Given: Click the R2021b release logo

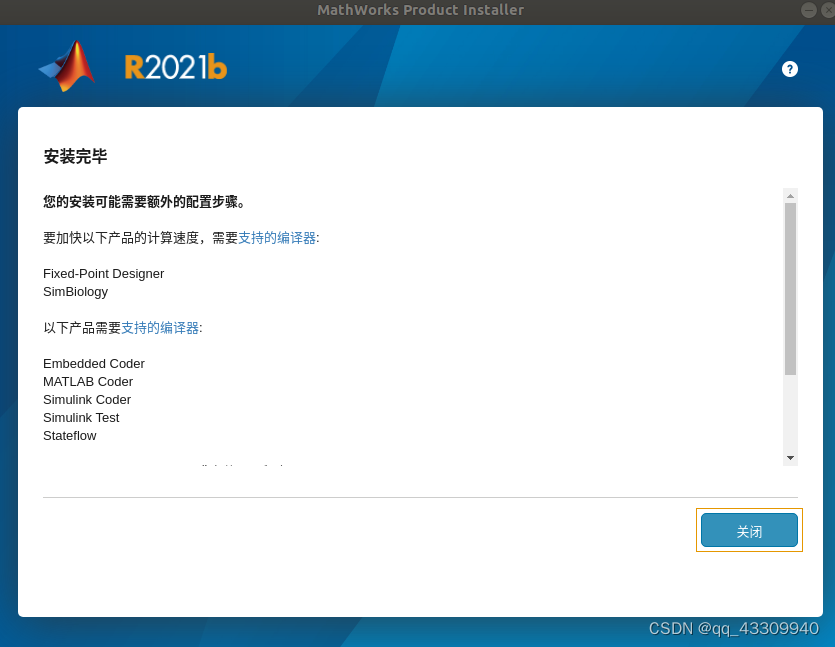Looking at the screenshot, I should click(x=176, y=67).
